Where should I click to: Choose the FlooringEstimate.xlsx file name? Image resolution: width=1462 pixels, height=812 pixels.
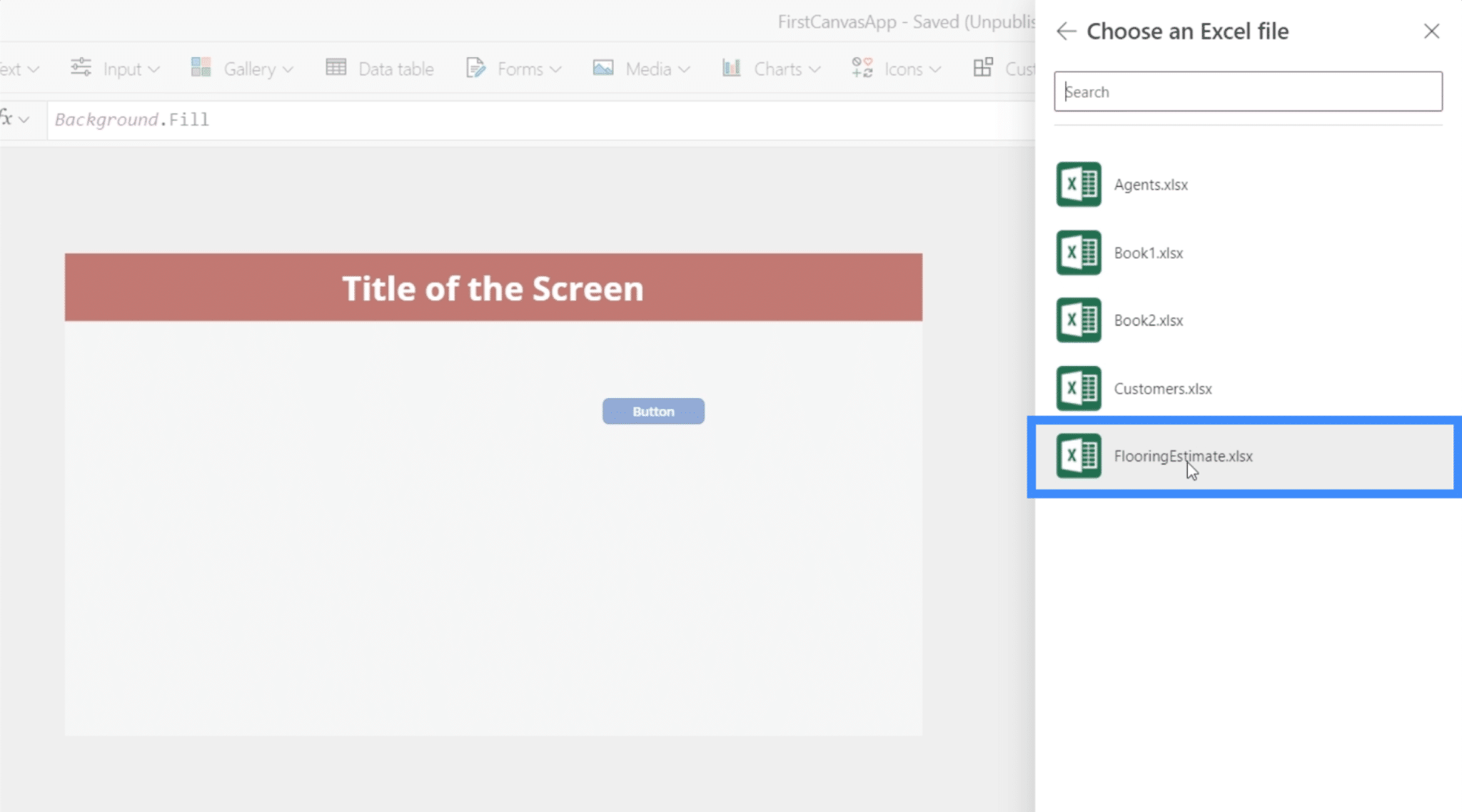(1183, 457)
